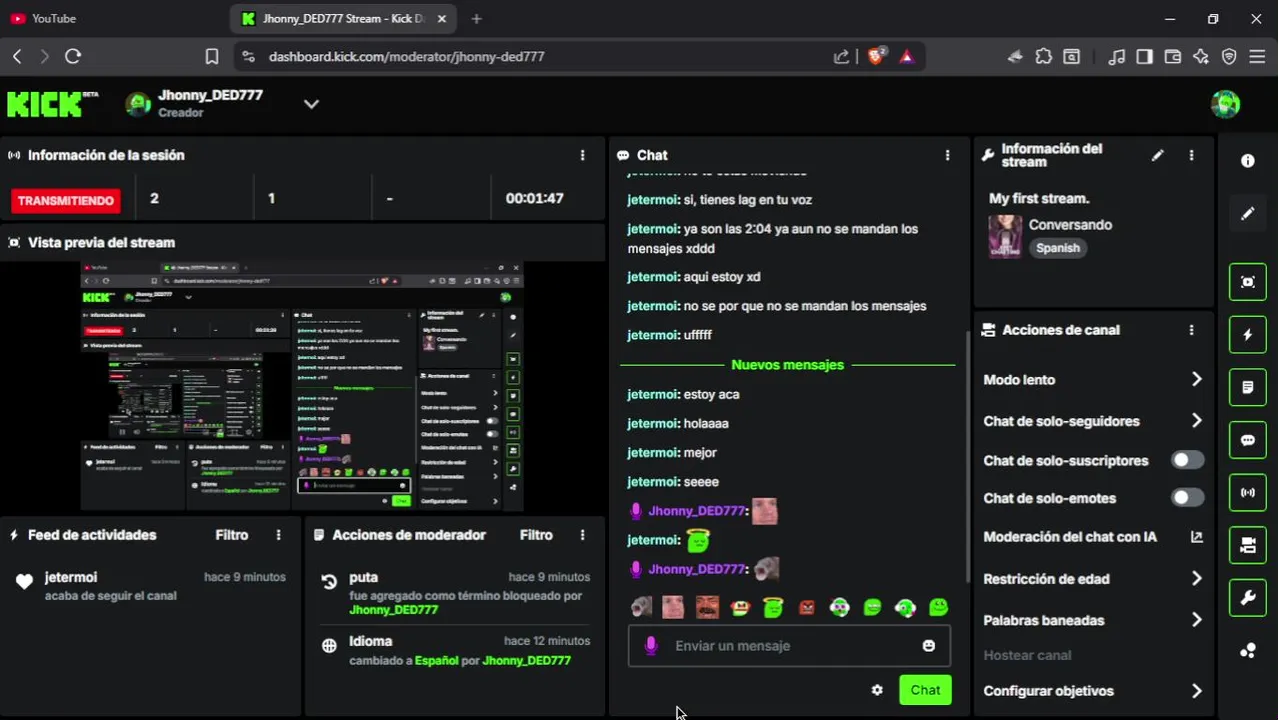Screen dimensions: 1278x720
Task: Click the purple microphone icon in message box
Action: 651,646
